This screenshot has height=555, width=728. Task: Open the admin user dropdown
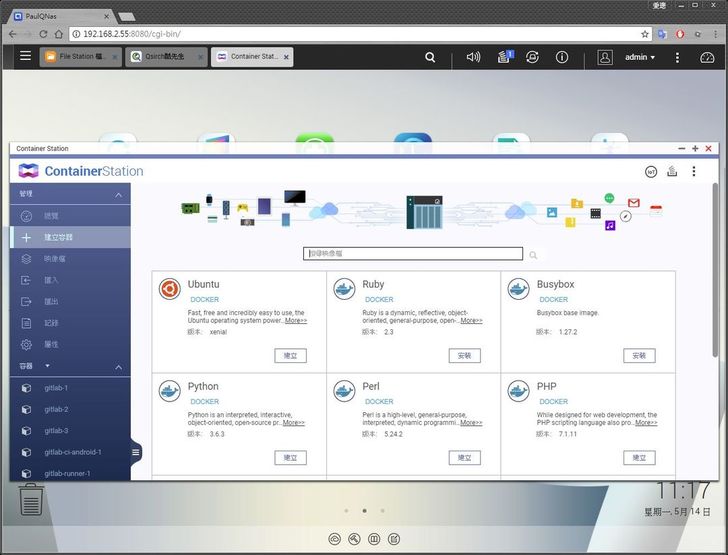640,57
